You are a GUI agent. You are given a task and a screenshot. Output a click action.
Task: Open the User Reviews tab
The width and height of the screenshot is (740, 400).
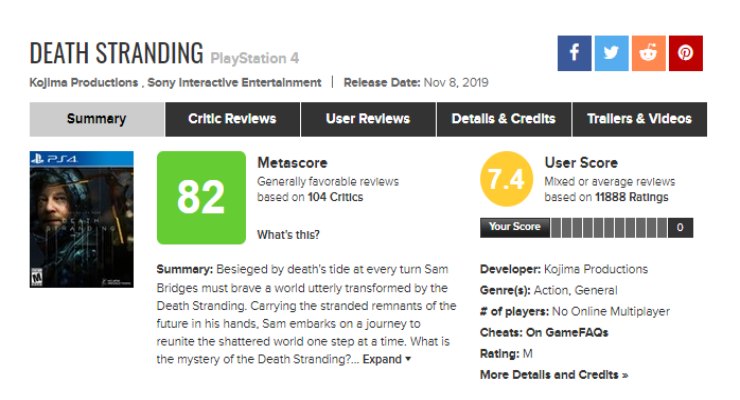coord(368,119)
